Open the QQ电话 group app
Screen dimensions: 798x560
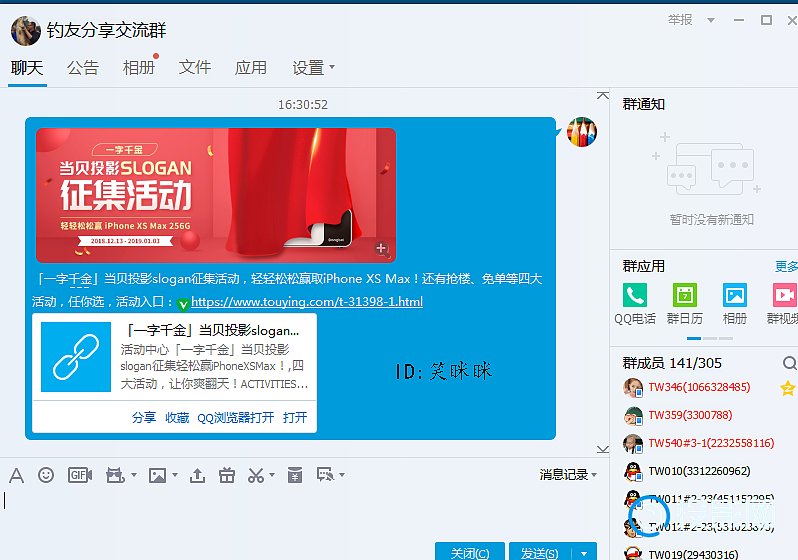coord(635,304)
